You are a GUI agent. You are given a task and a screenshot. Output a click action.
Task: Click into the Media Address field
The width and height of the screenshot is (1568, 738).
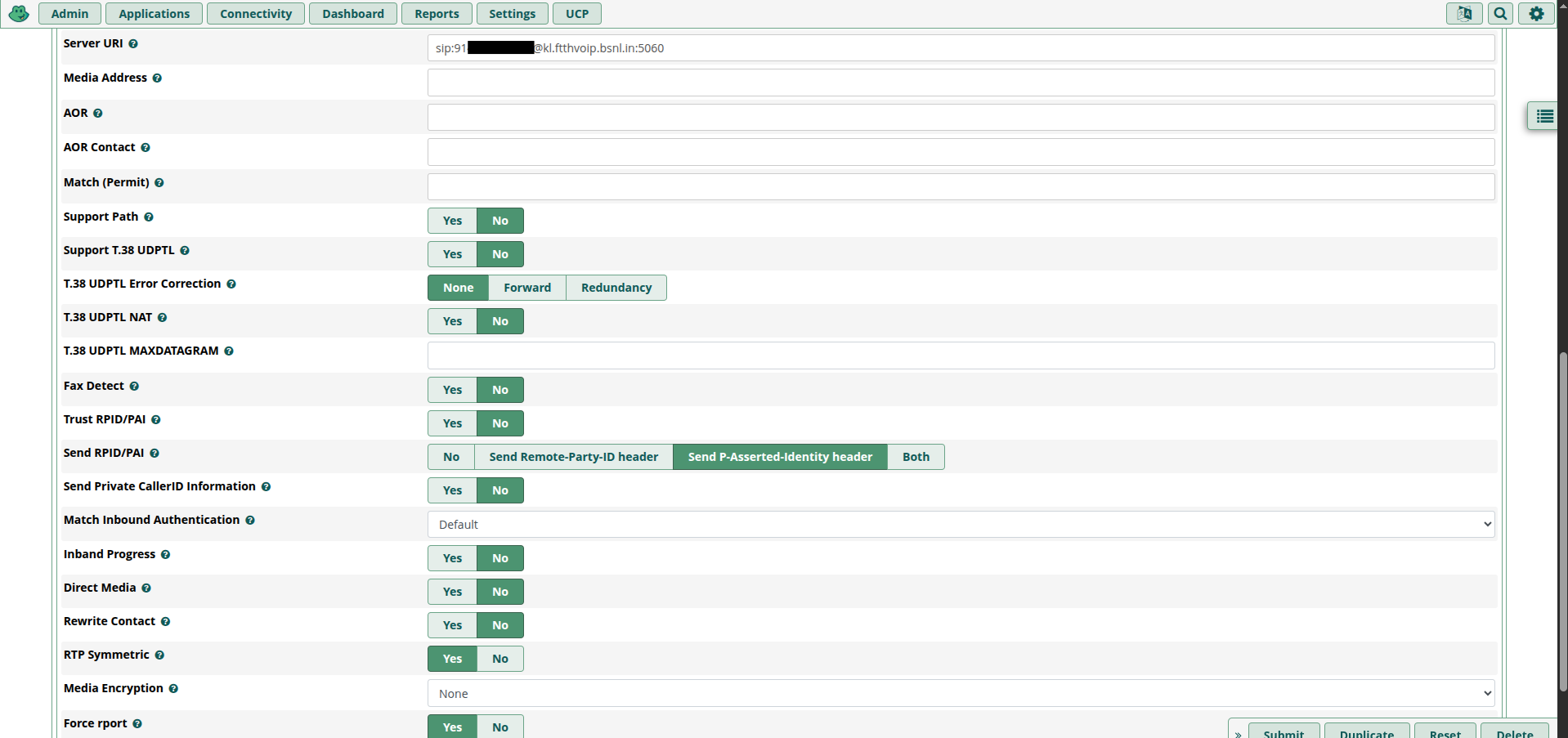point(961,83)
